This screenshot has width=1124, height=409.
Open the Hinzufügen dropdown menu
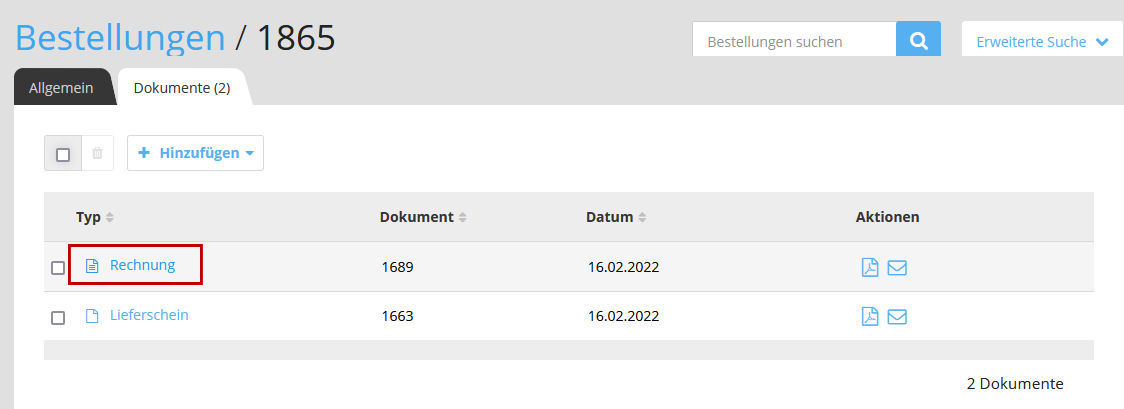(195, 153)
